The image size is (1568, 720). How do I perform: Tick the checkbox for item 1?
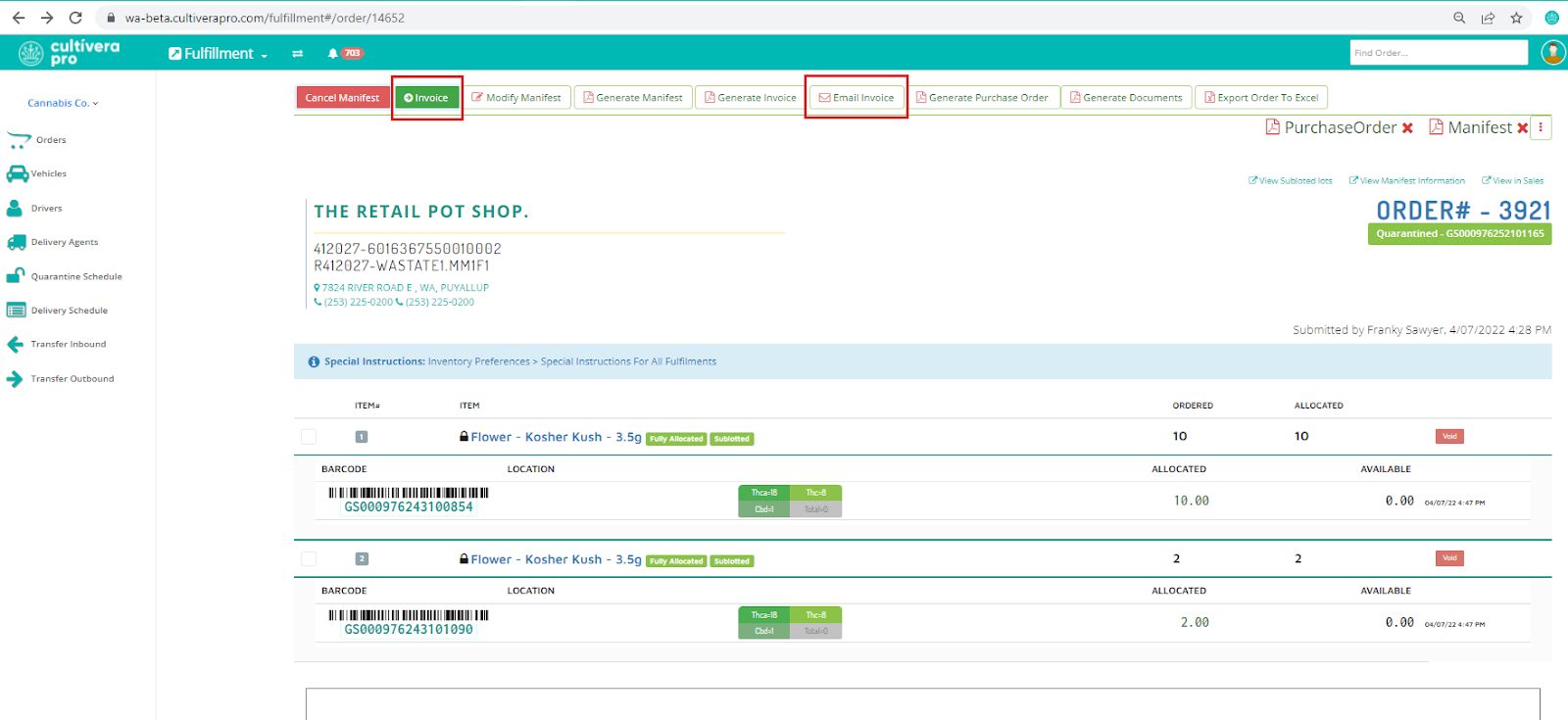pos(309,437)
